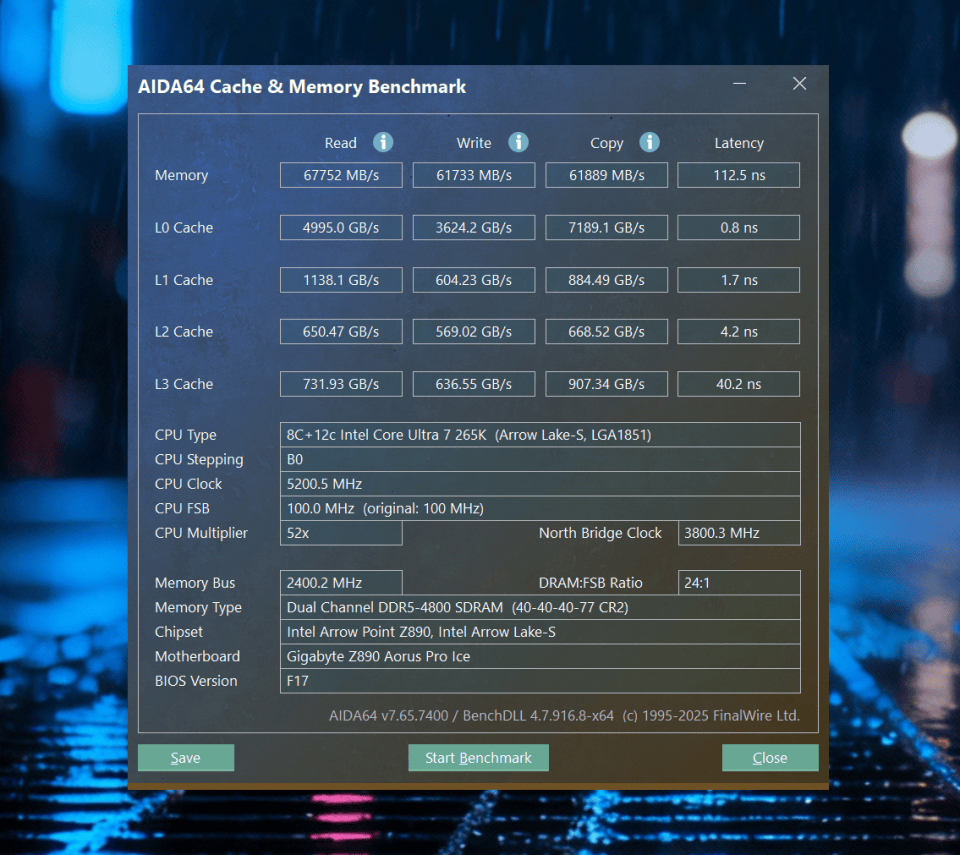Screen dimensions: 960x855
Task: Select the L0 Cache Read result
Action: (341, 227)
